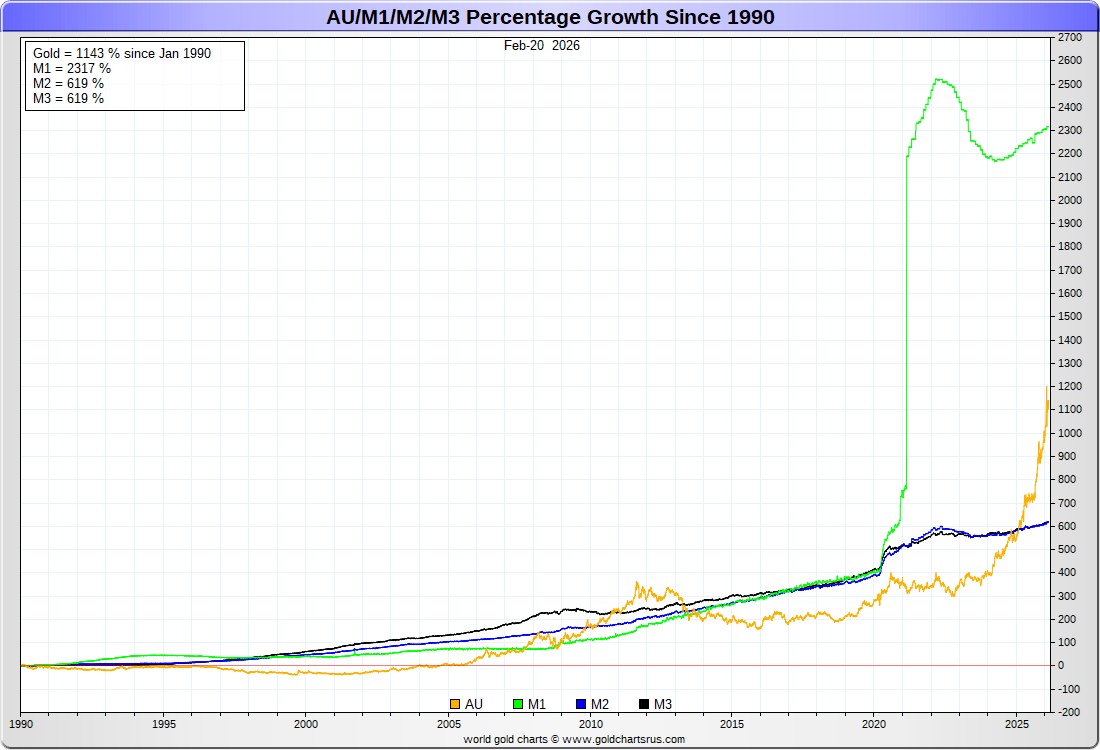Viewport: 1100px width, 750px height.
Task: Click the 2010 x-axis label
Action: 591,725
